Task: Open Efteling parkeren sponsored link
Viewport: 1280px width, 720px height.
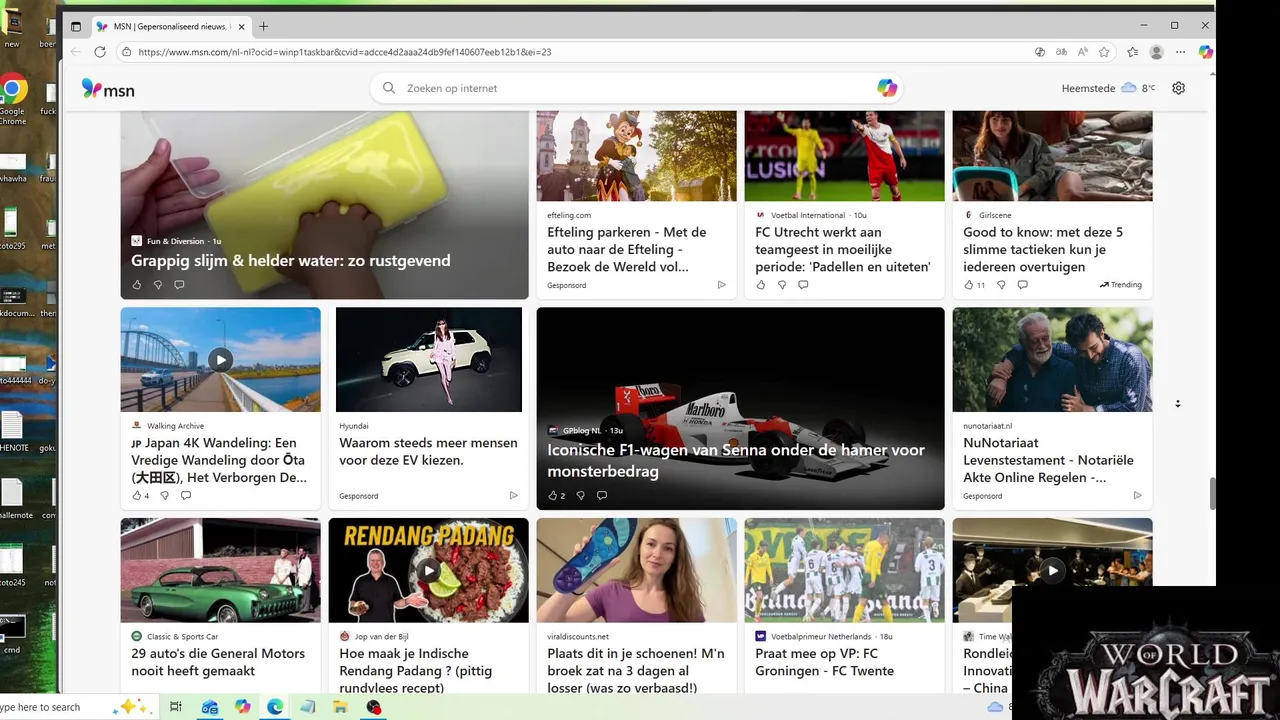Action: tap(627, 250)
